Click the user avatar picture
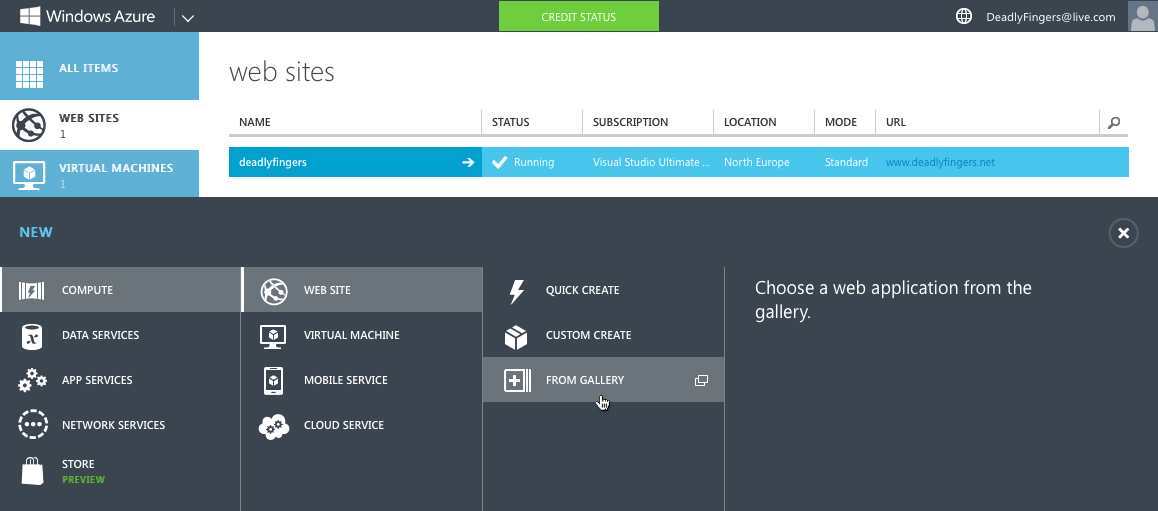Image resolution: width=1158 pixels, height=511 pixels. click(1142, 16)
